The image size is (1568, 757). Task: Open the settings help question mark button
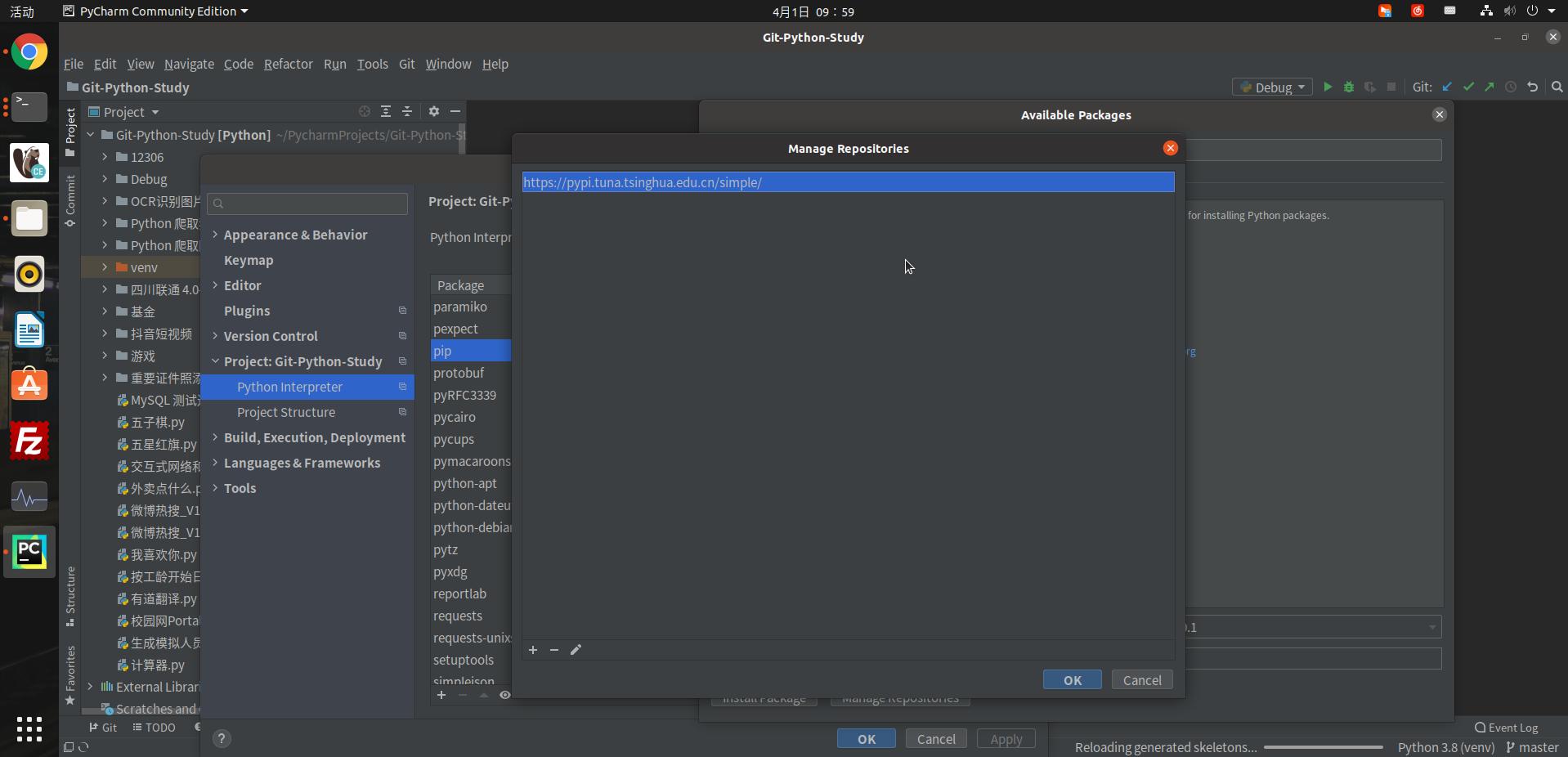coord(222,738)
